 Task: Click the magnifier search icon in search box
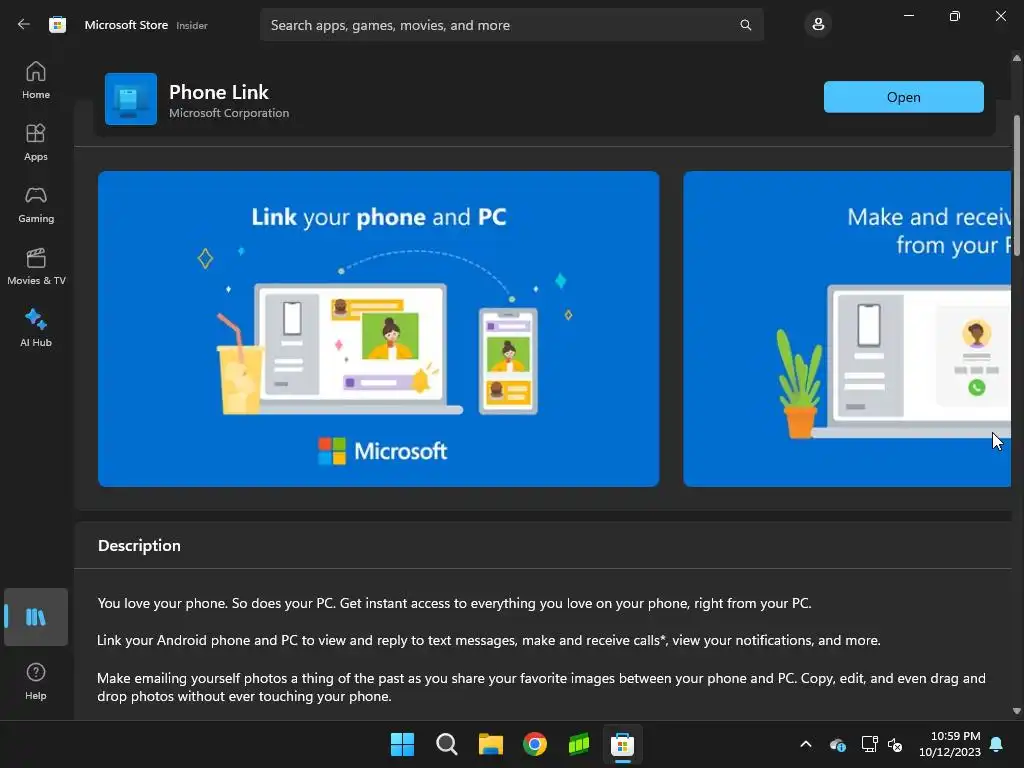[x=745, y=25]
